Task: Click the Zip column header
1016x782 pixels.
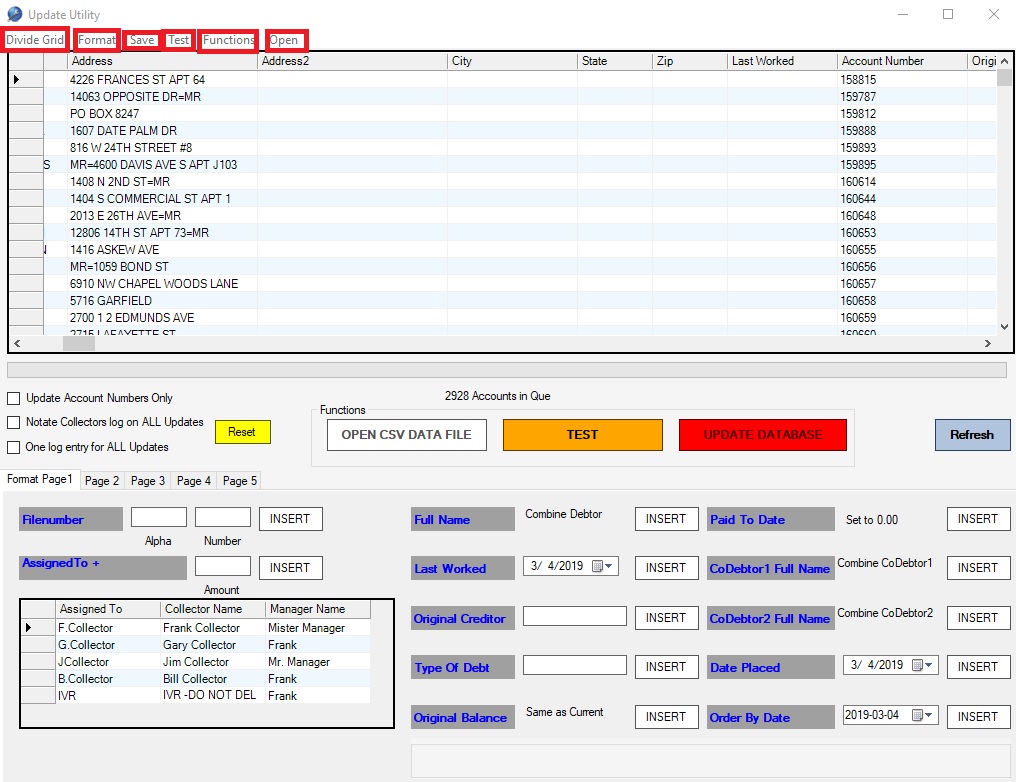Action: tap(690, 61)
